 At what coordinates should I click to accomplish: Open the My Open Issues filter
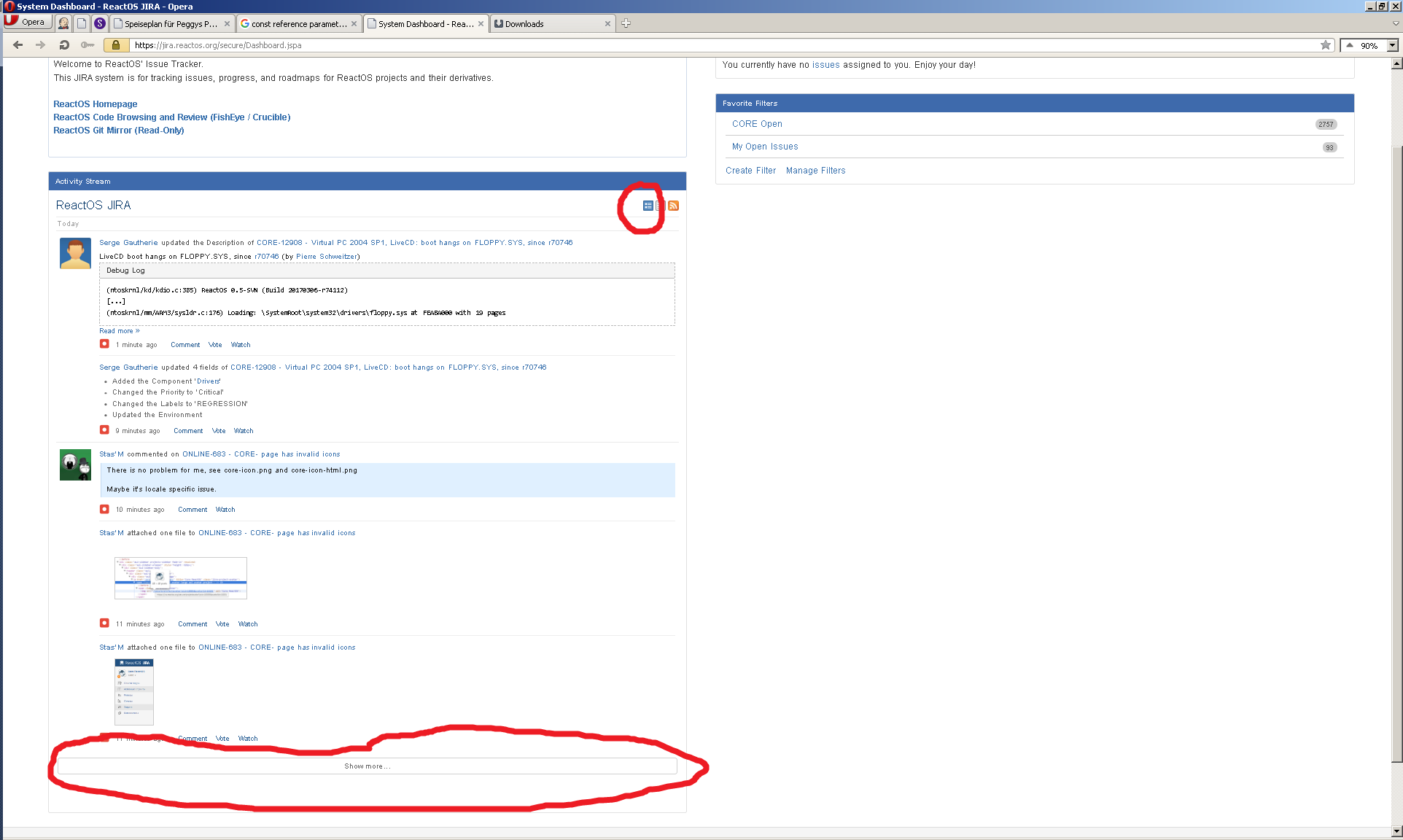[765, 147]
